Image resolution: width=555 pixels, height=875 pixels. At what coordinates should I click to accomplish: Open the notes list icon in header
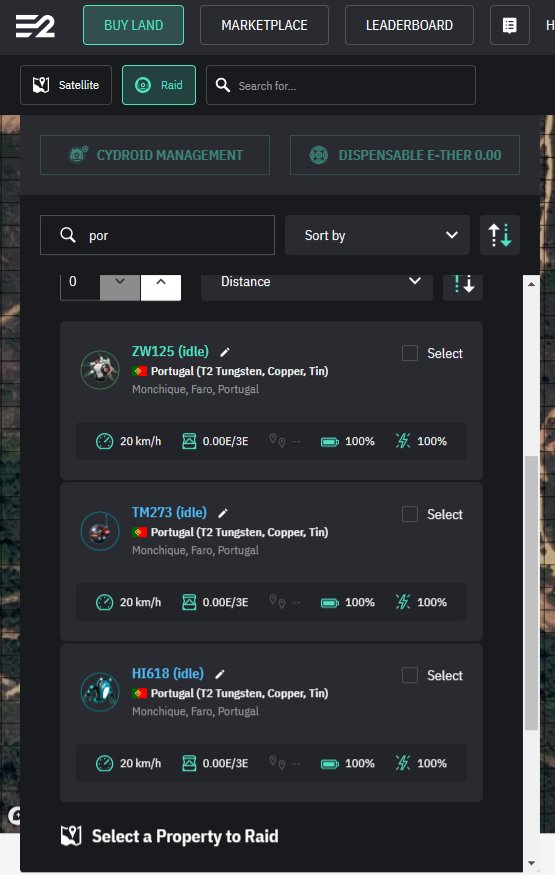[510, 25]
